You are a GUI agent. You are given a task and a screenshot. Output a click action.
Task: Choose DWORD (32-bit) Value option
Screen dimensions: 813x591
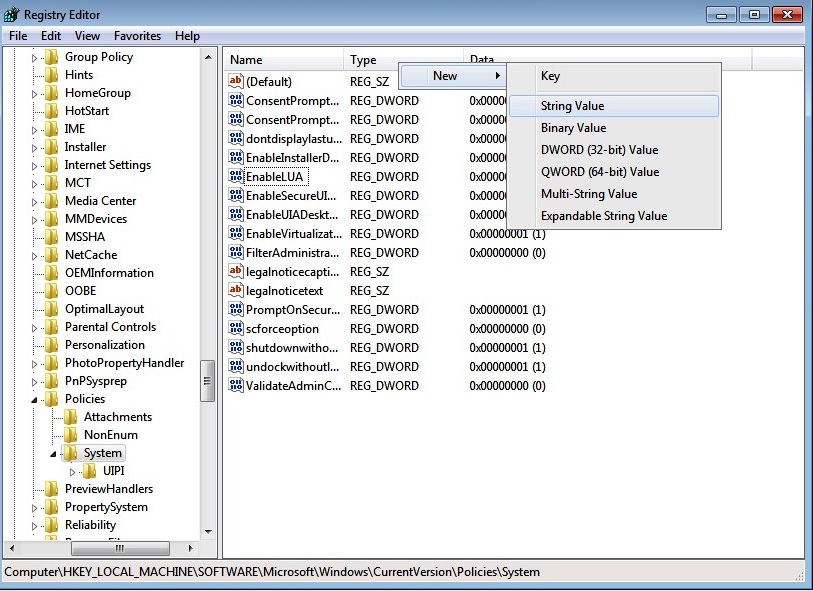(614, 150)
